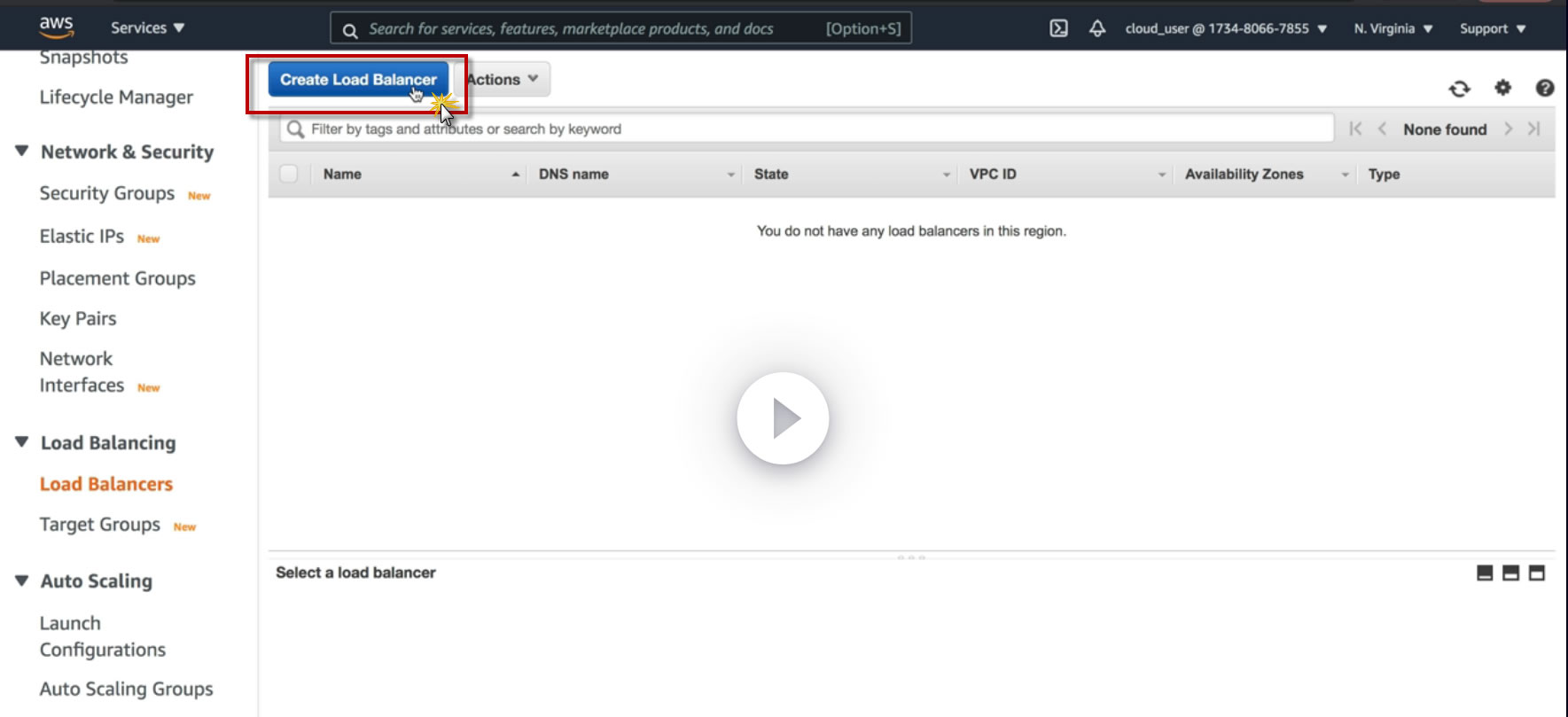Go to the AWS home logo
This screenshot has width=1568, height=717.
click(x=56, y=27)
